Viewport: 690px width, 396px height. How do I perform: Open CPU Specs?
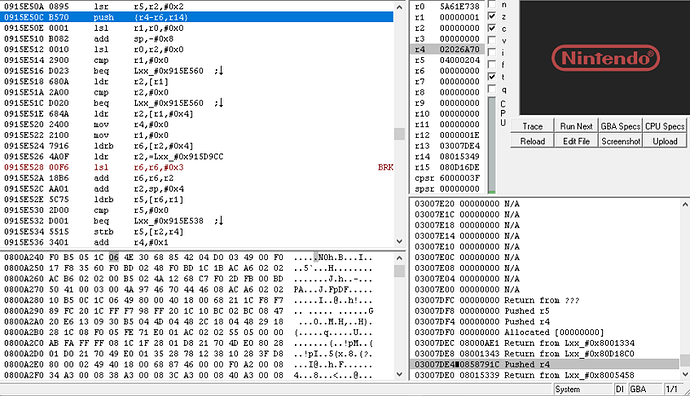pos(665,126)
